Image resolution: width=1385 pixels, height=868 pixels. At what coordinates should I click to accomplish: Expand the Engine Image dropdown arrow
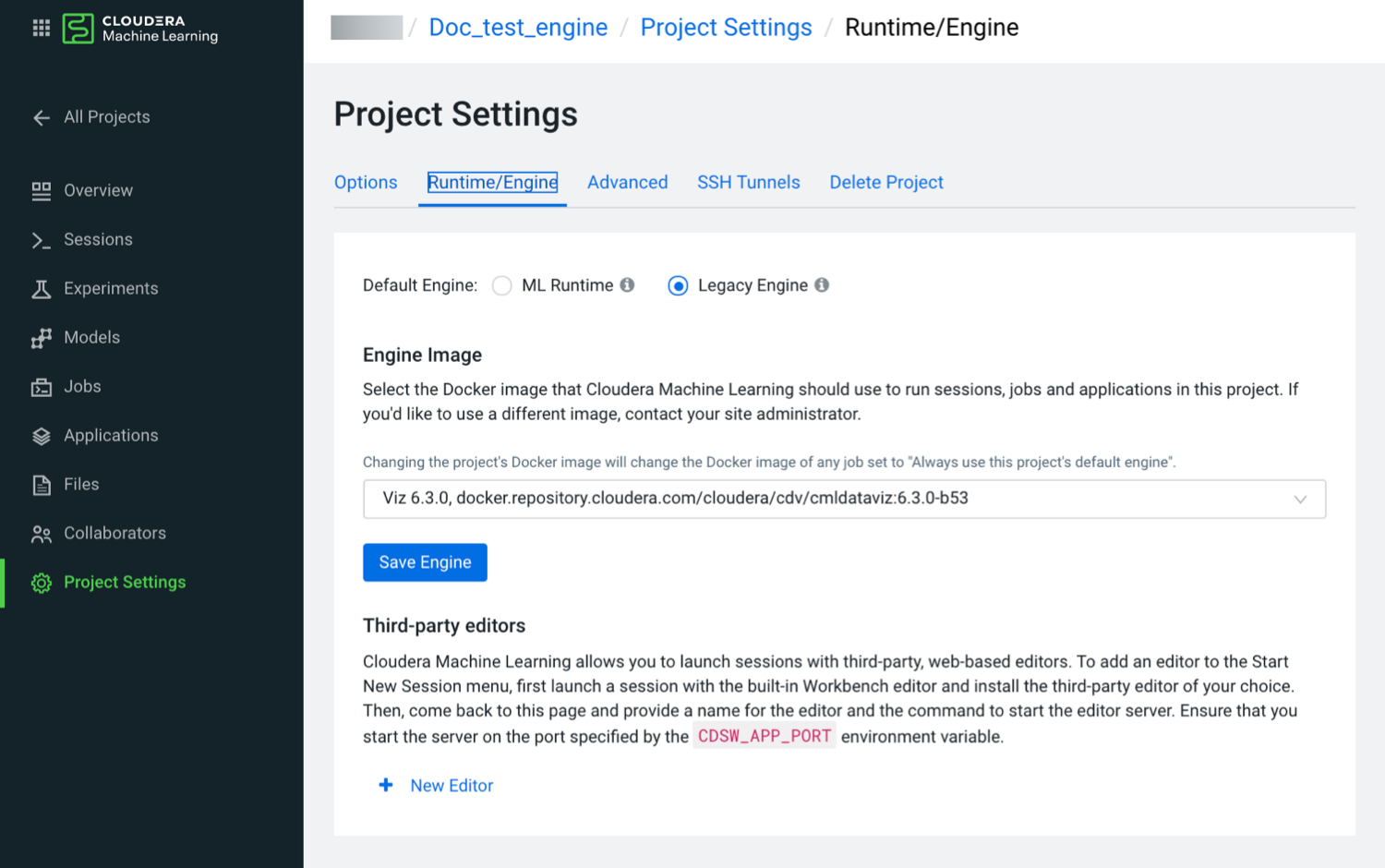tap(1300, 500)
